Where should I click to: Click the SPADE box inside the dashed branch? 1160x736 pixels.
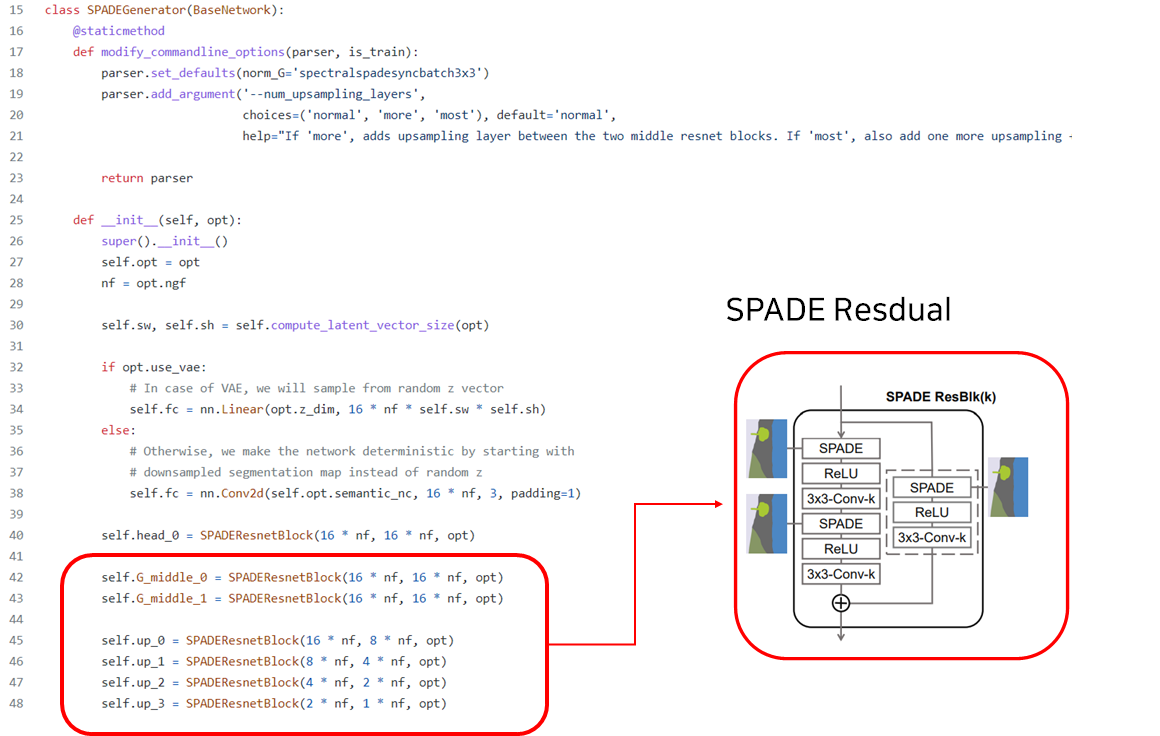tap(931, 488)
